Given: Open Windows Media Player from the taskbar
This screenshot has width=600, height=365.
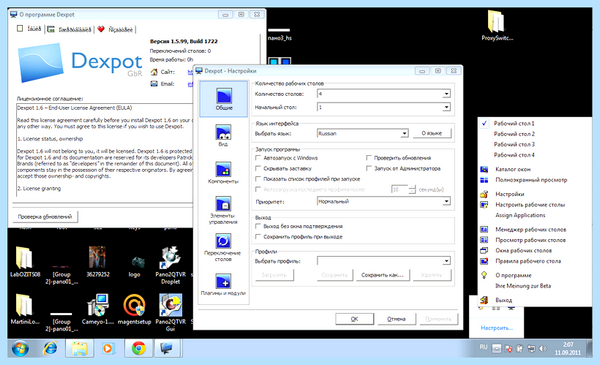Looking at the screenshot, I should [x=108, y=349].
